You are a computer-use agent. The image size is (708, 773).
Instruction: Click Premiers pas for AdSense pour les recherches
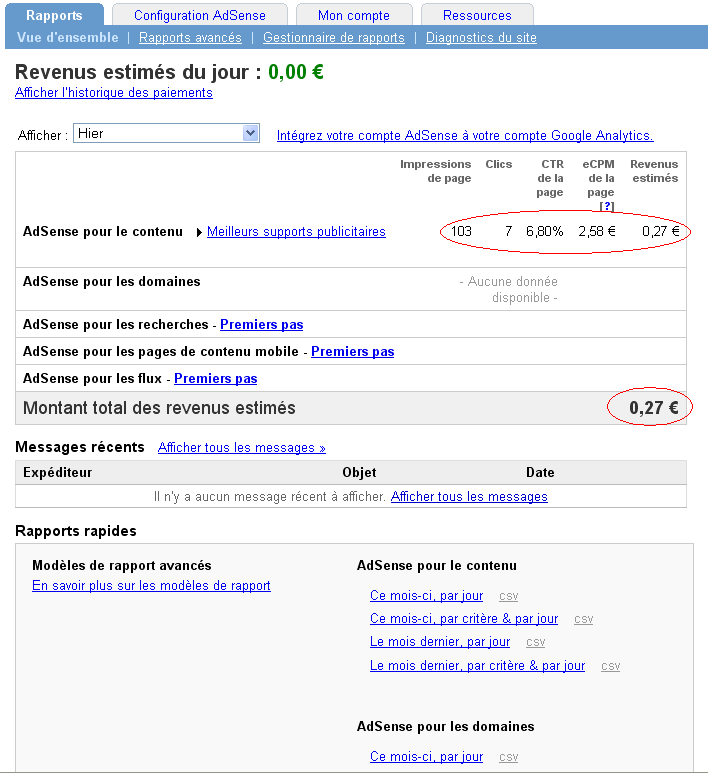click(x=261, y=324)
